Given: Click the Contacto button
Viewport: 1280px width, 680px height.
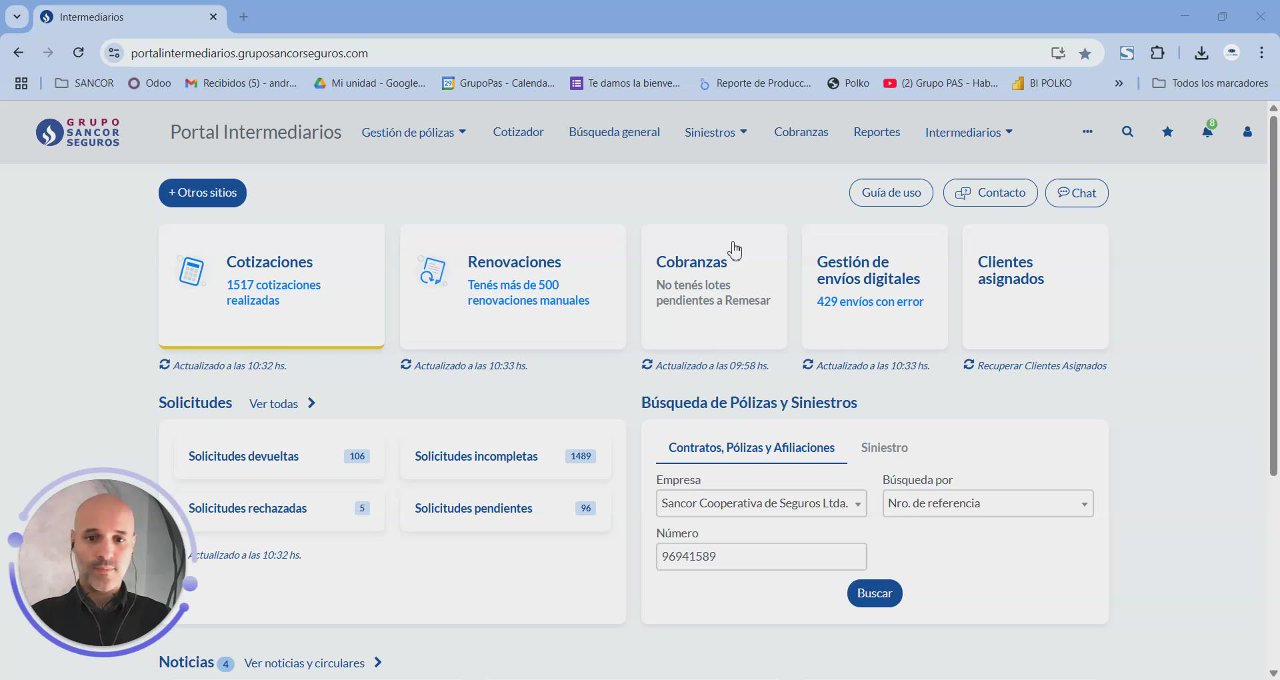Looking at the screenshot, I should pyautogui.click(x=990, y=193).
